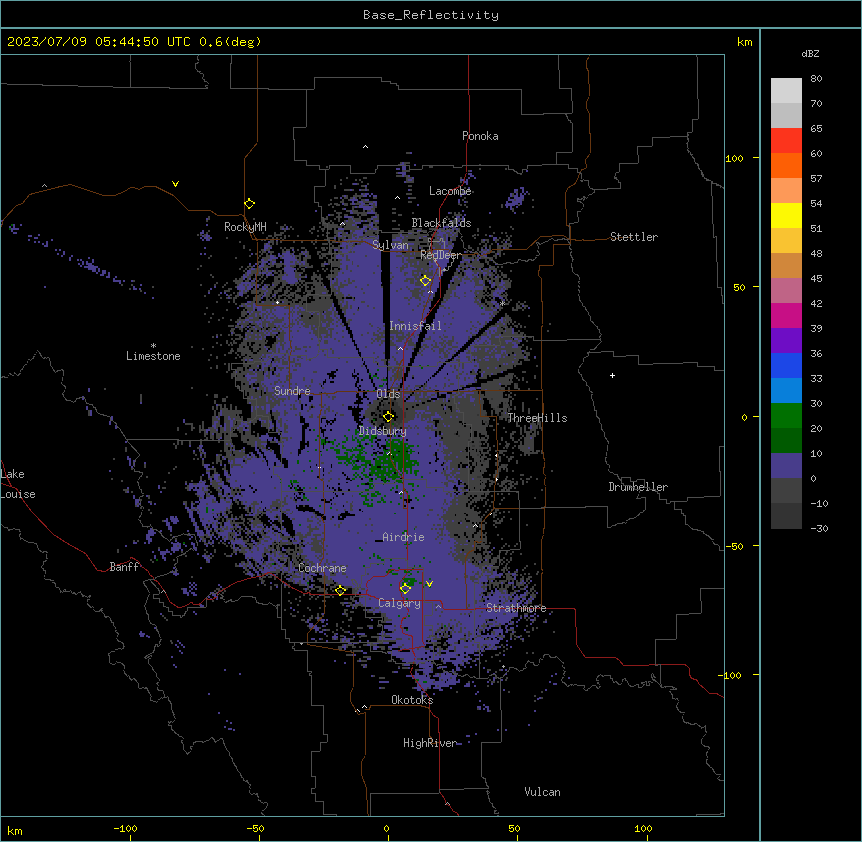This screenshot has width=862, height=842.
Task: Select the yellow diamond marker below RedDeer
Action: tap(425, 280)
